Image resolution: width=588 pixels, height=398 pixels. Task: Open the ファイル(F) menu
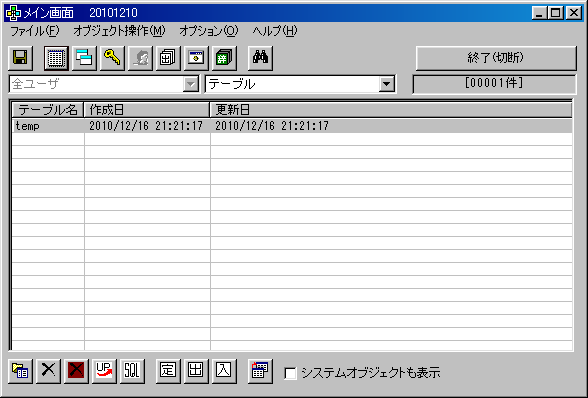[35, 31]
